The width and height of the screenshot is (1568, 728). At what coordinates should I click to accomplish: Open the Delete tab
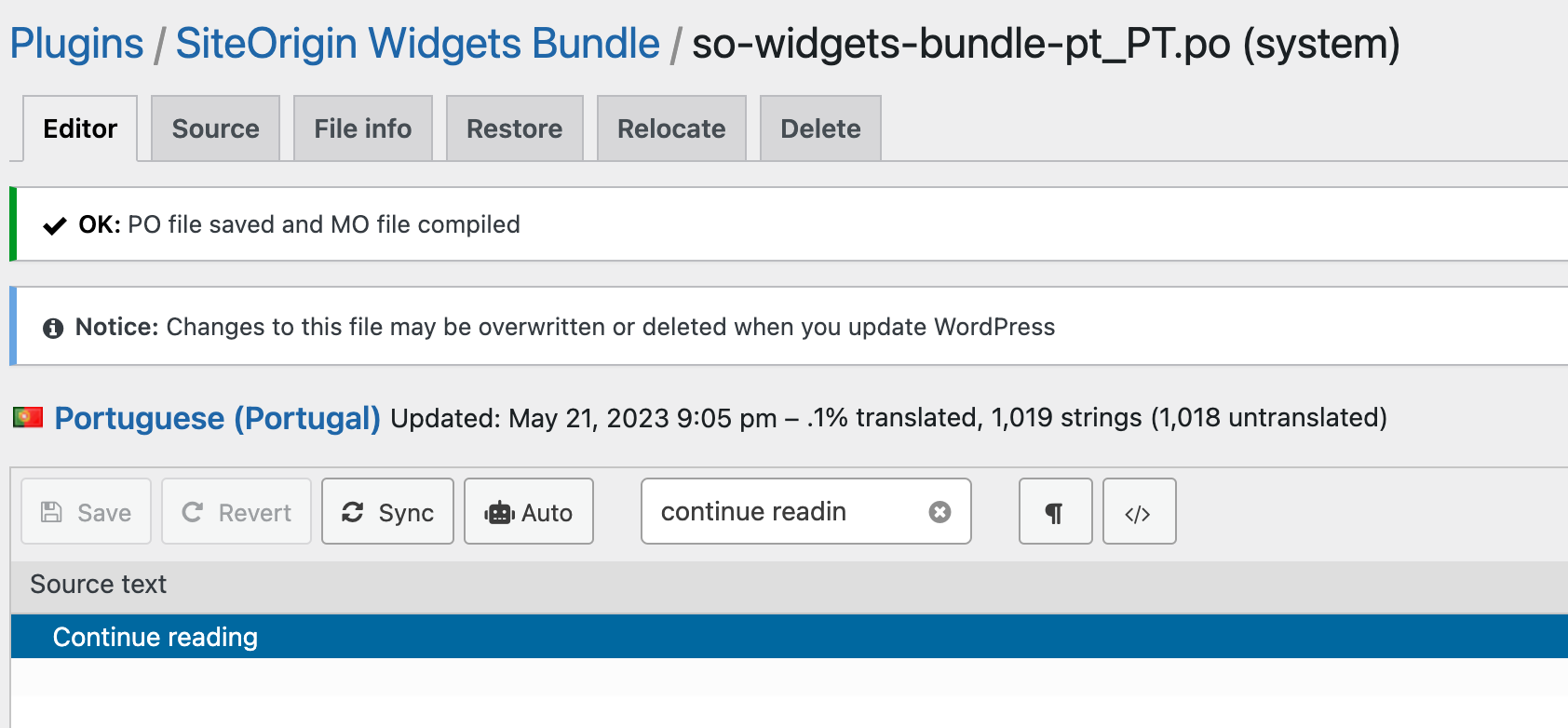click(x=820, y=128)
